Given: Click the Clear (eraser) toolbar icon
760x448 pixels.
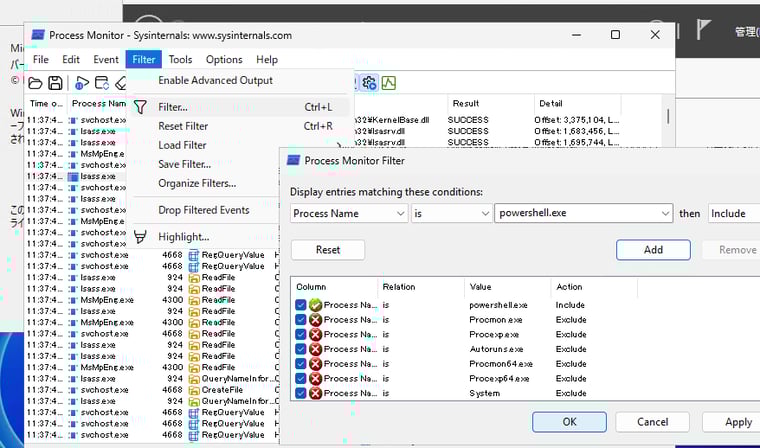Looking at the screenshot, I should (x=121, y=83).
